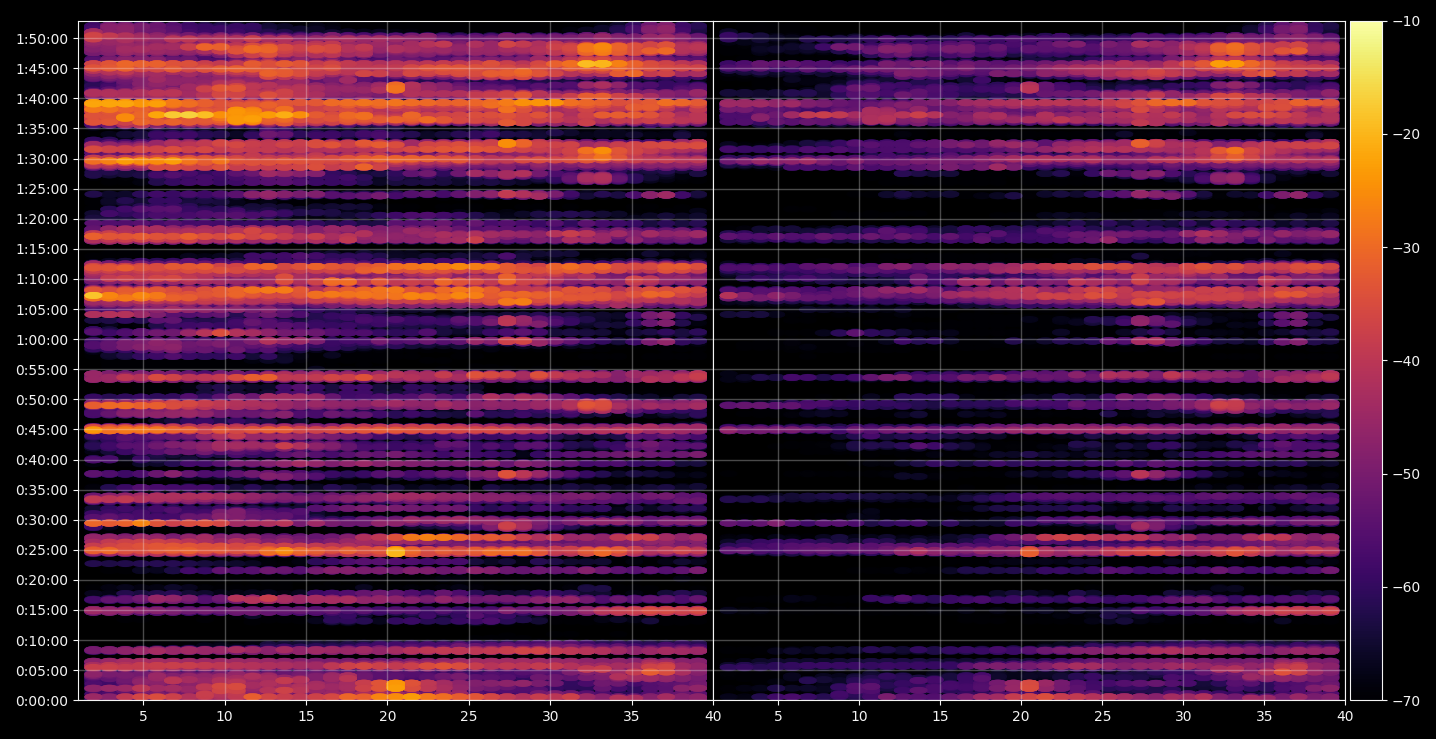This screenshot has width=1436, height=739.
Task: Click the −60 colorbar tick label
Action: (x=1405, y=587)
